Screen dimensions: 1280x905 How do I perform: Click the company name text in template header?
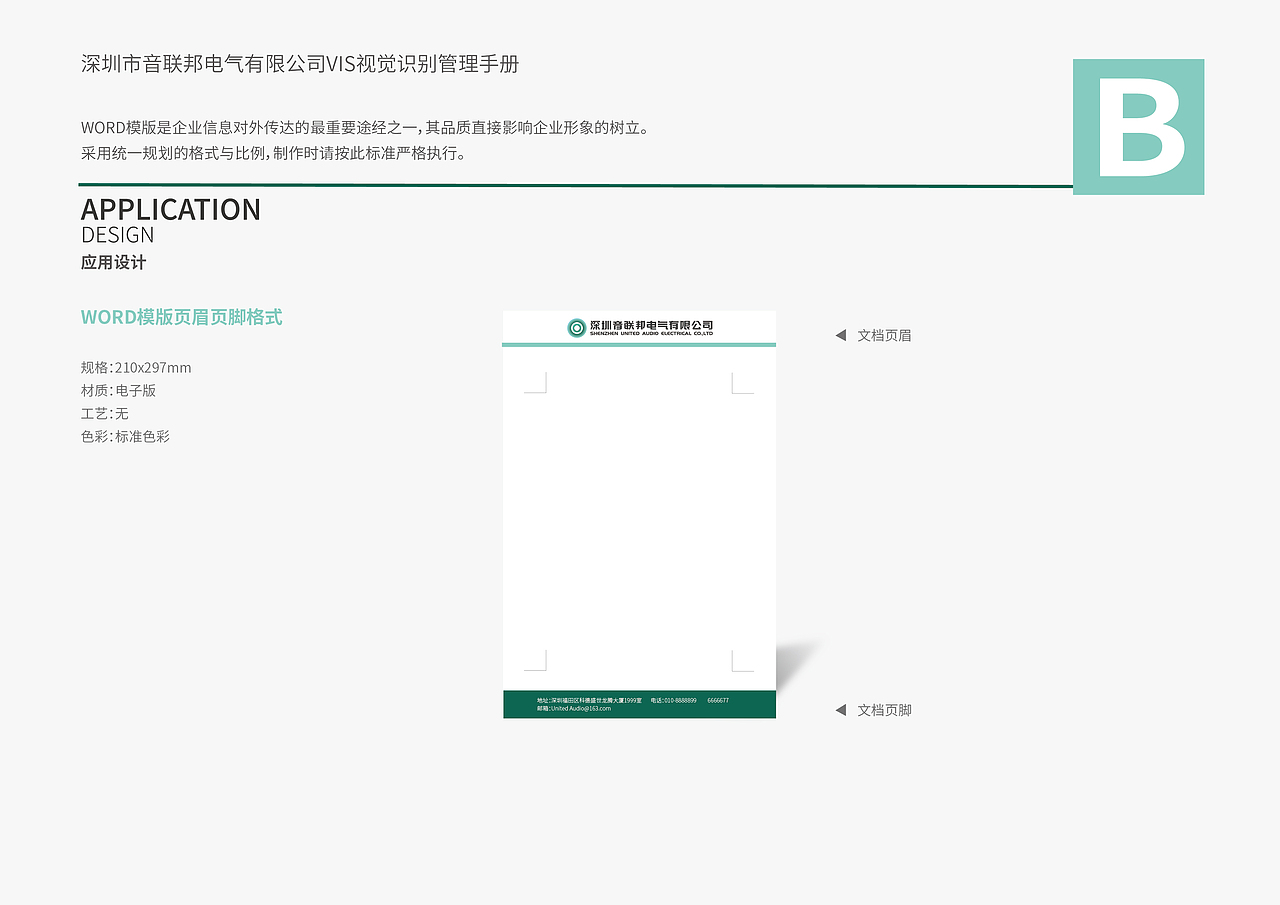(651, 327)
